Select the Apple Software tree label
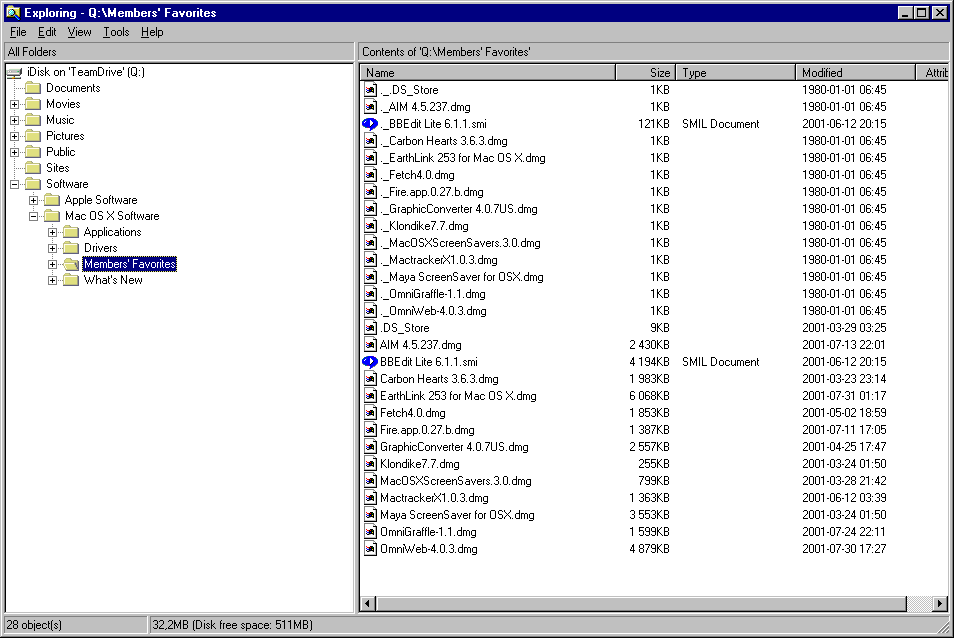The width and height of the screenshot is (954, 638). click(101, 200)
